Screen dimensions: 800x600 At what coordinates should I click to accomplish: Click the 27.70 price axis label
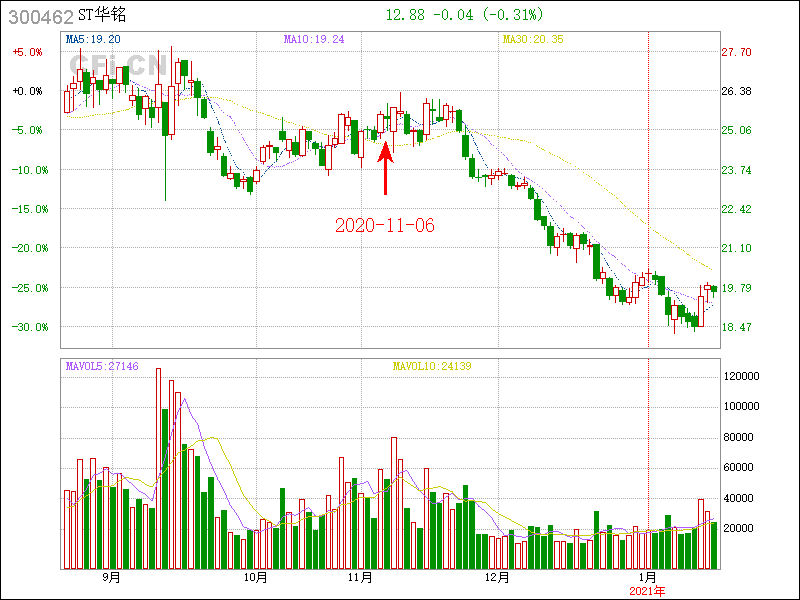tap(736, 52)
